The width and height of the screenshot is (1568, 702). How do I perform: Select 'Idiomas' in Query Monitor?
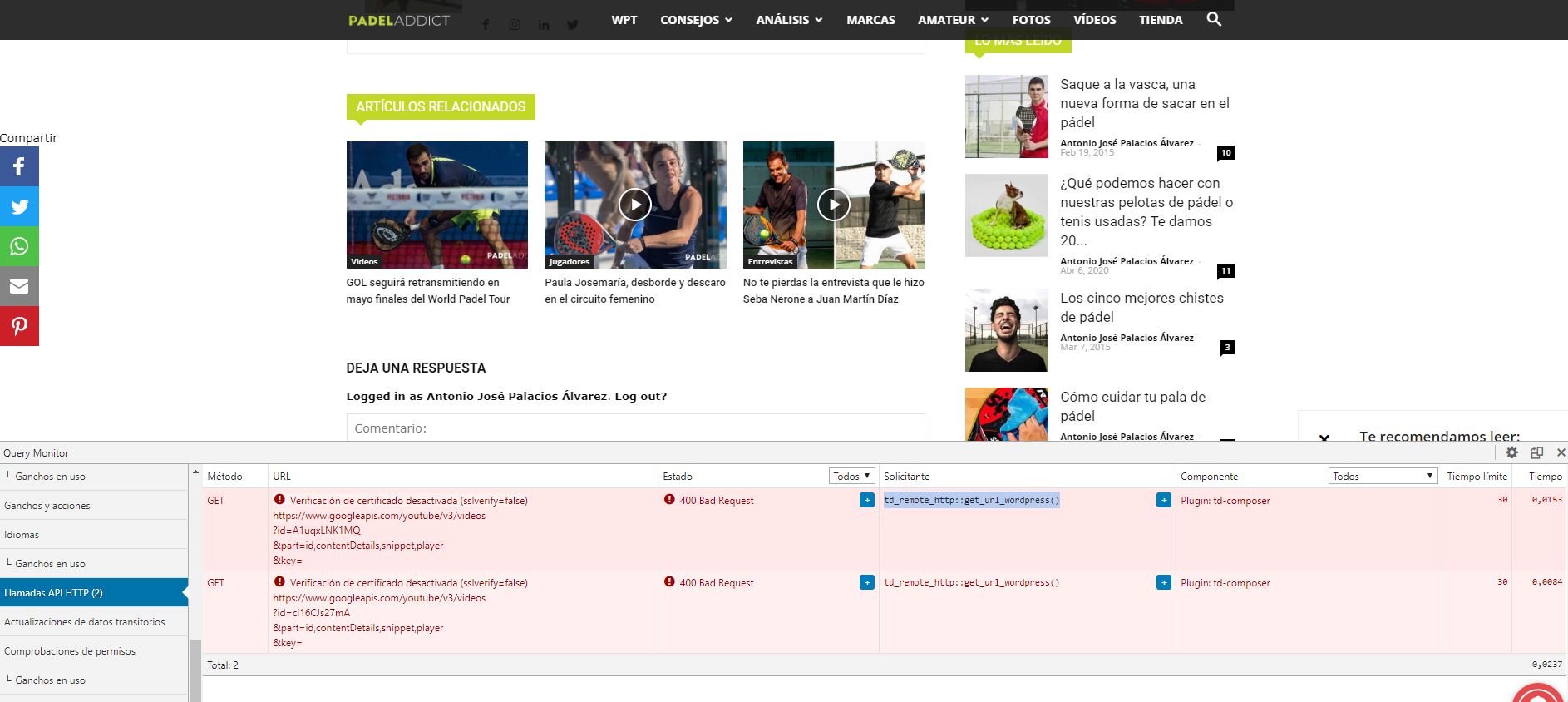click(94, 534)
